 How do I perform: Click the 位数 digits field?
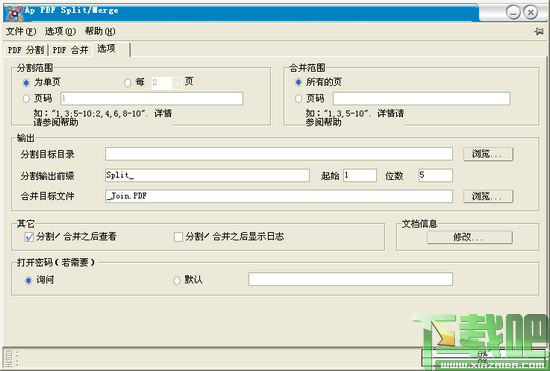[435, 175]
